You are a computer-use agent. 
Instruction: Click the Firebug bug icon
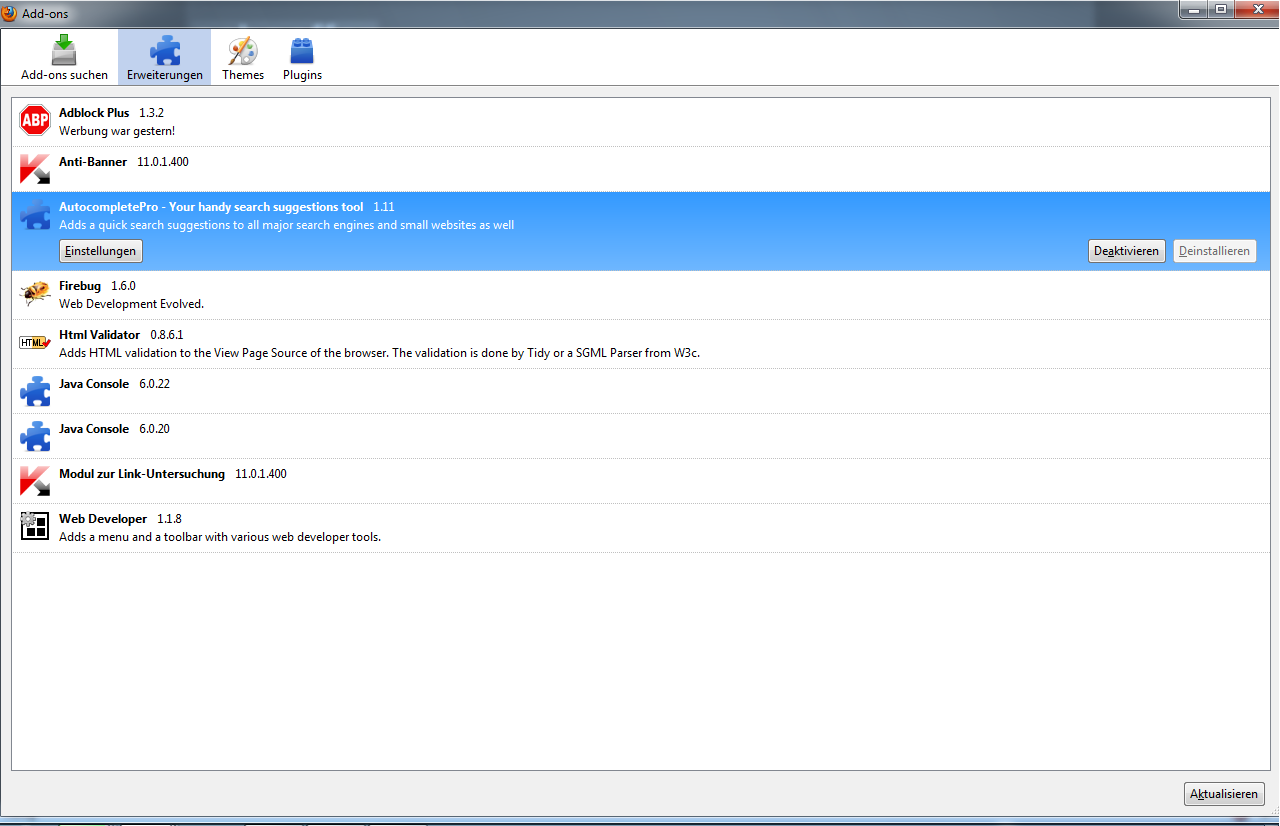(x=35, y=294)
